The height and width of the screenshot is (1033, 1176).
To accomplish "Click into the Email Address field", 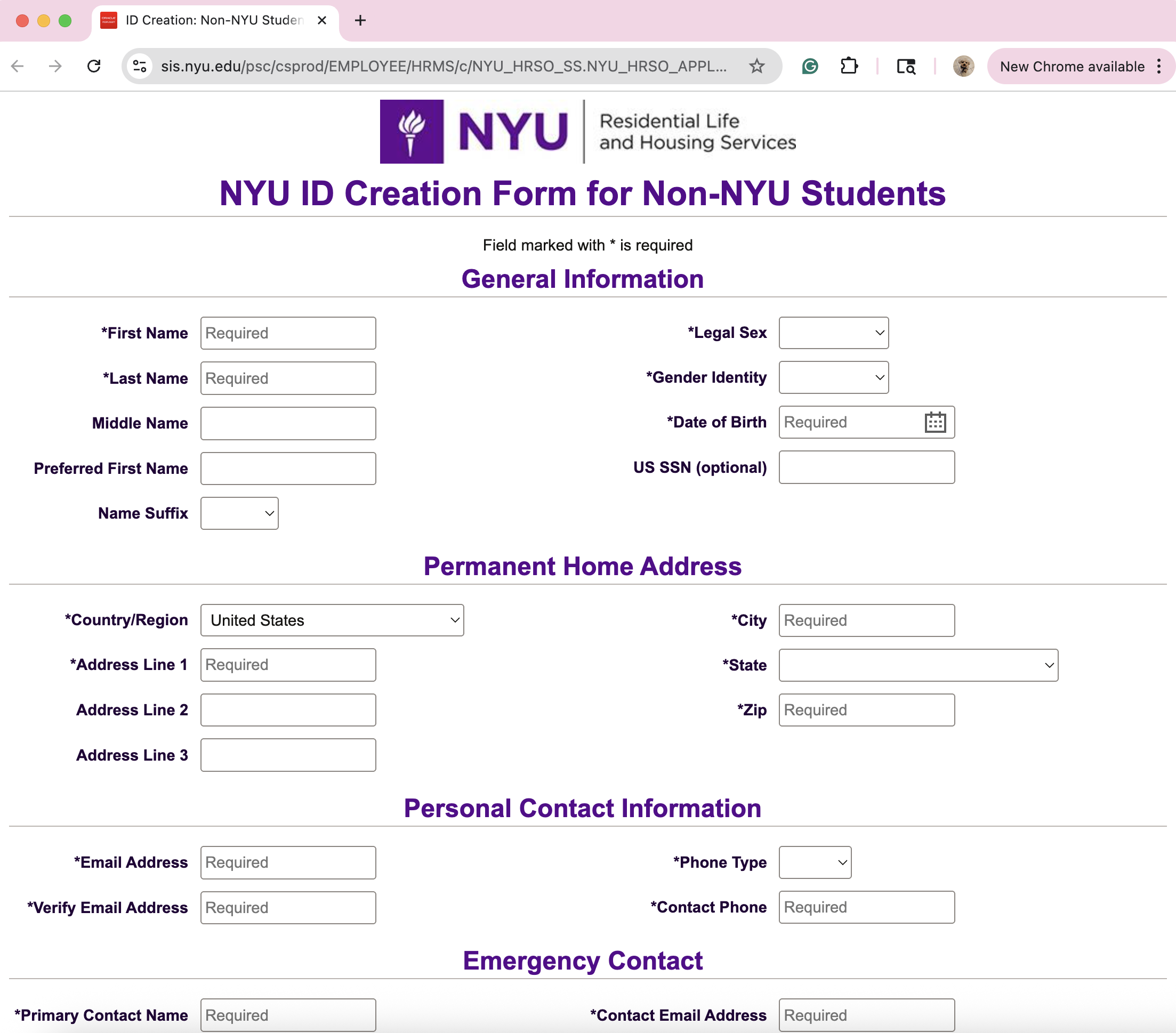I will pos(288,862).
